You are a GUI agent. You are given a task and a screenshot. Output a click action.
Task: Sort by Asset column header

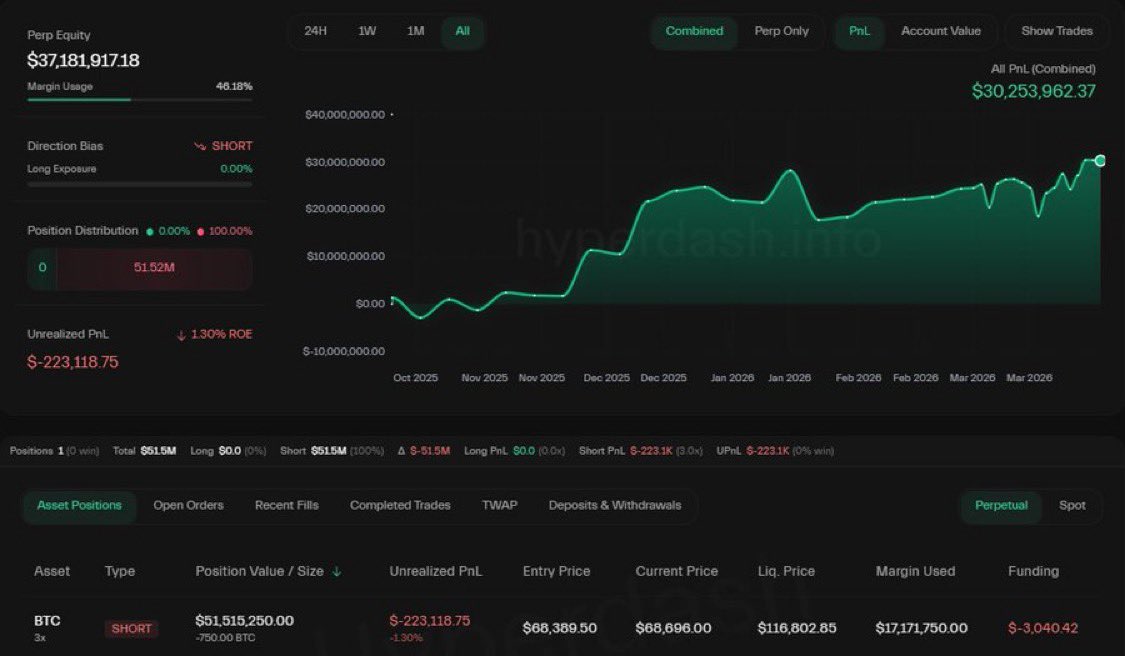click(x=52, y=571)
